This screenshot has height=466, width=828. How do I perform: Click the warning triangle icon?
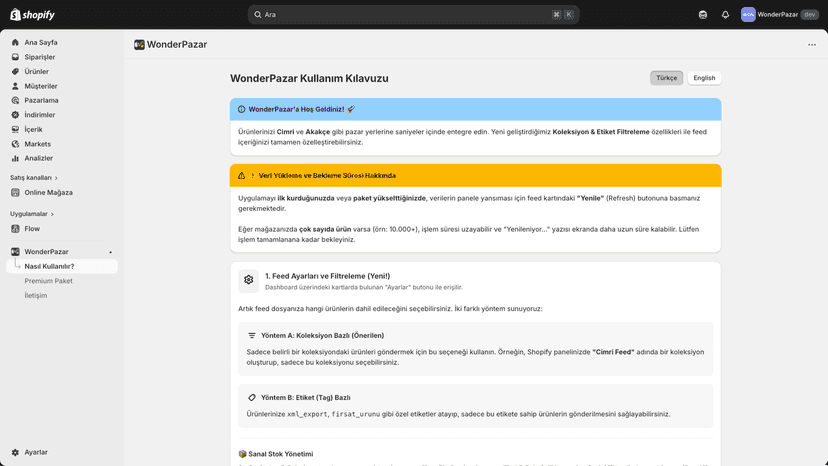241,175
